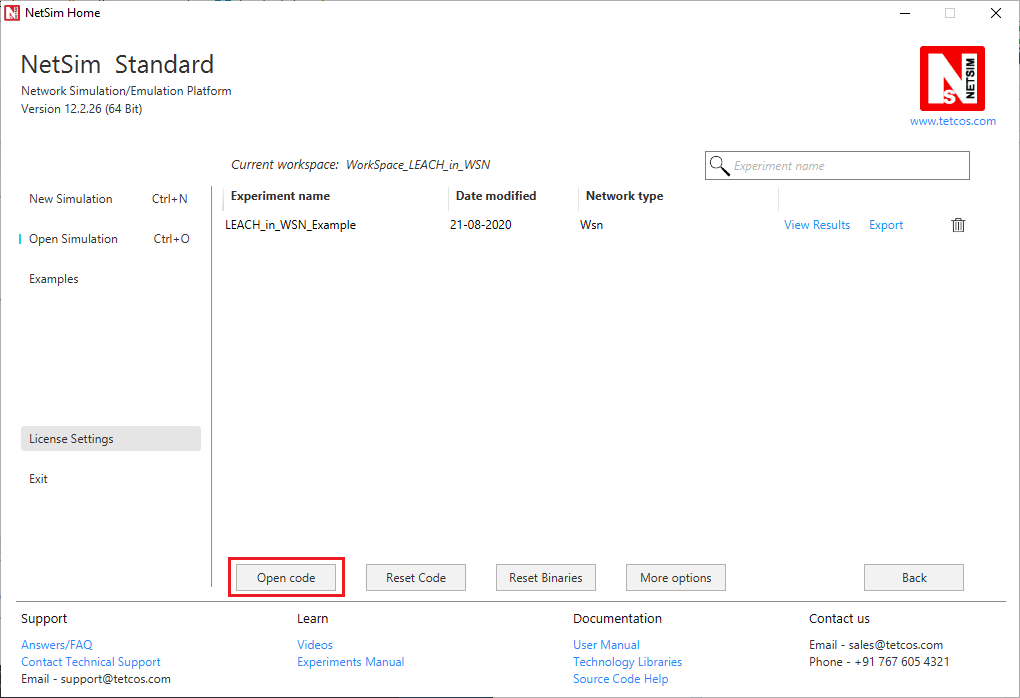Open the Source Code Help link

click(x=621, y=678)
